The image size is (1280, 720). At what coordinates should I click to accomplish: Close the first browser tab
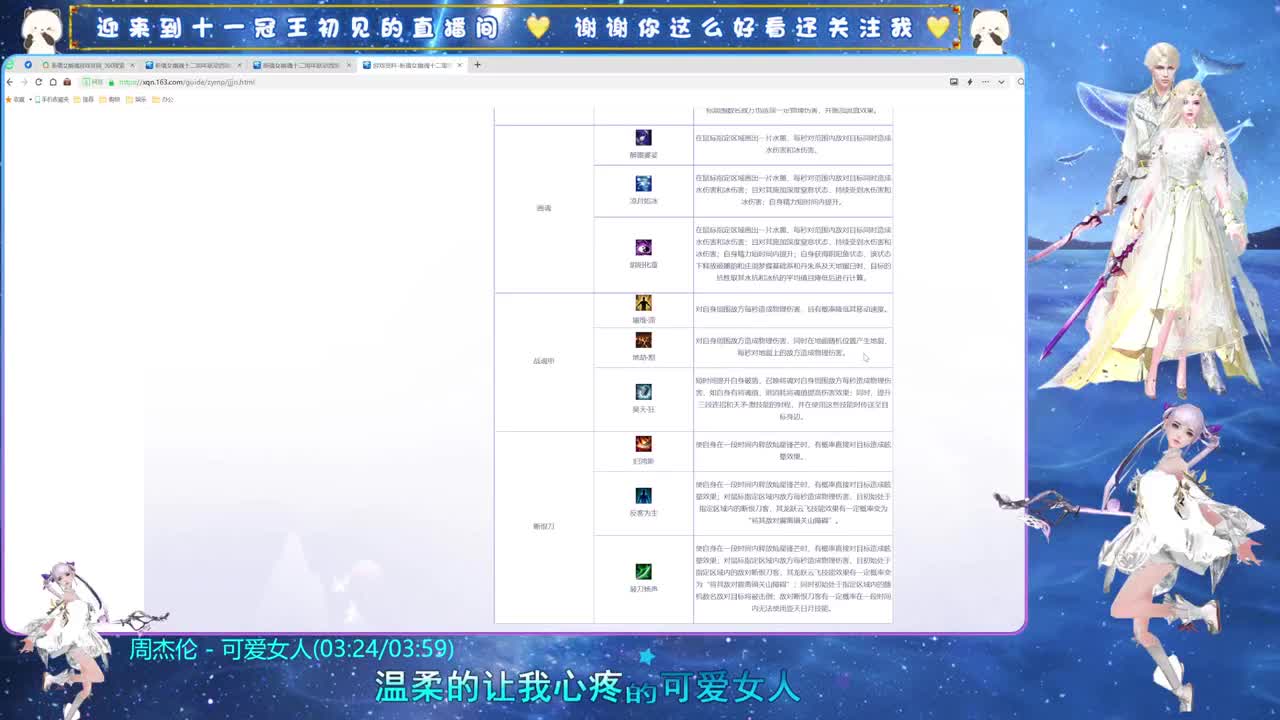132,65
